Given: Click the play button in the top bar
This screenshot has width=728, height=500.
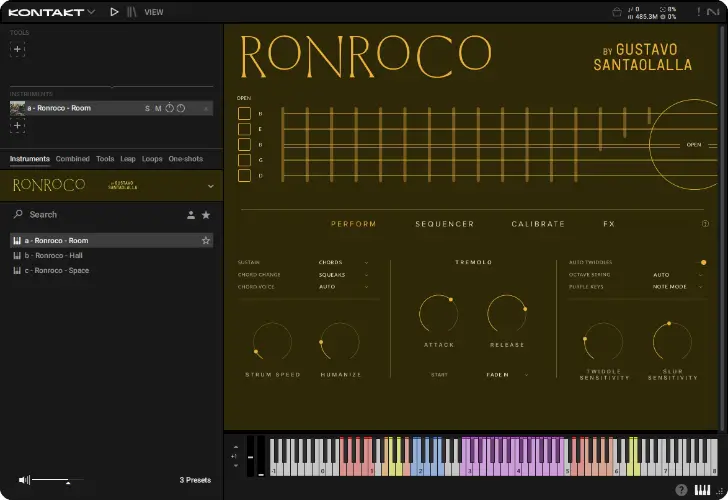Looking at the screenshot, I should click(114, 12).
